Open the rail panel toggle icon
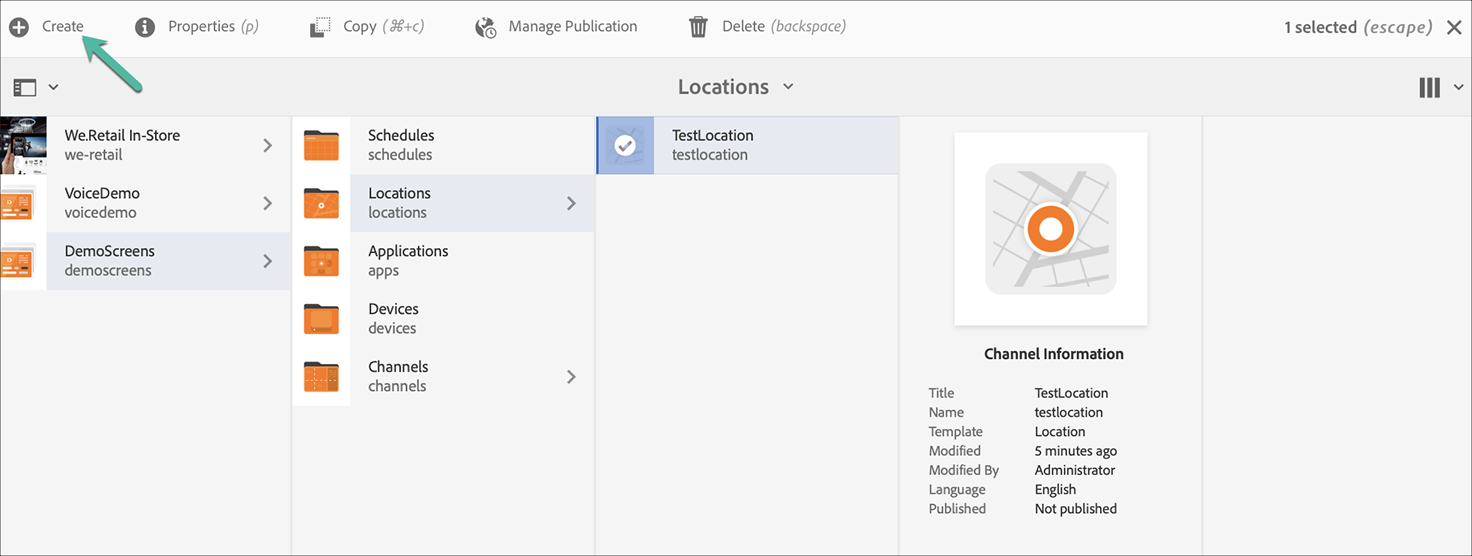Viewport: 1472px width, 556px height. pyautogui.click(x=26, y=88)
